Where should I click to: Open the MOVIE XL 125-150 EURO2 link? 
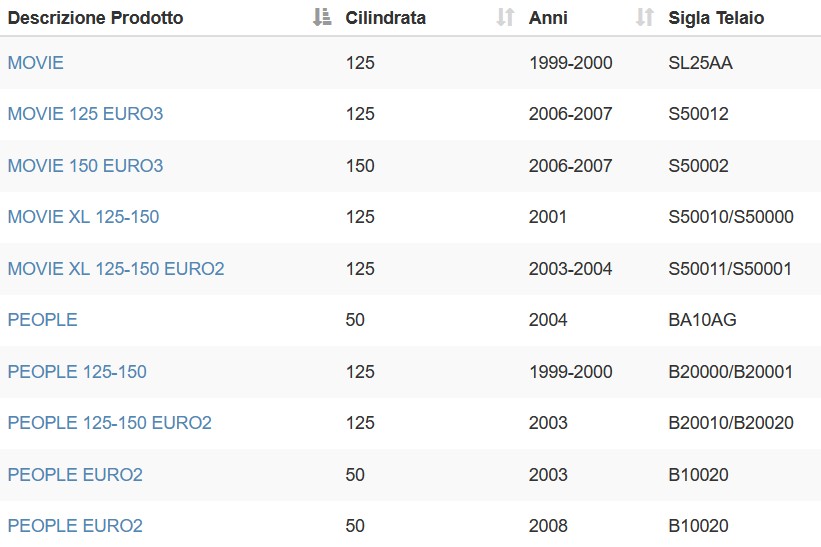click(116, 269)
